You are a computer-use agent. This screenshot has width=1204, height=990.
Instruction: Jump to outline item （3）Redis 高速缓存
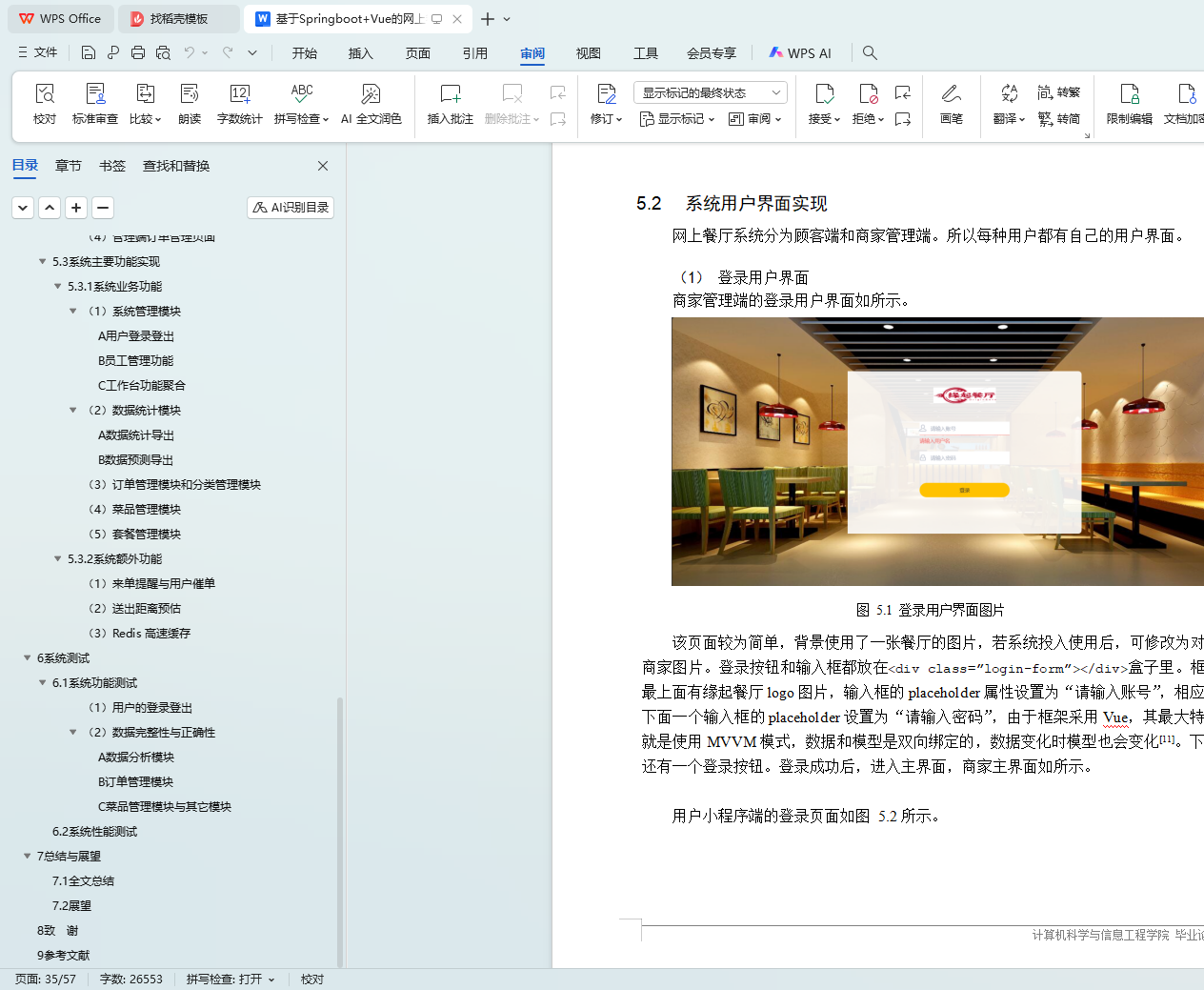point(139,633)
